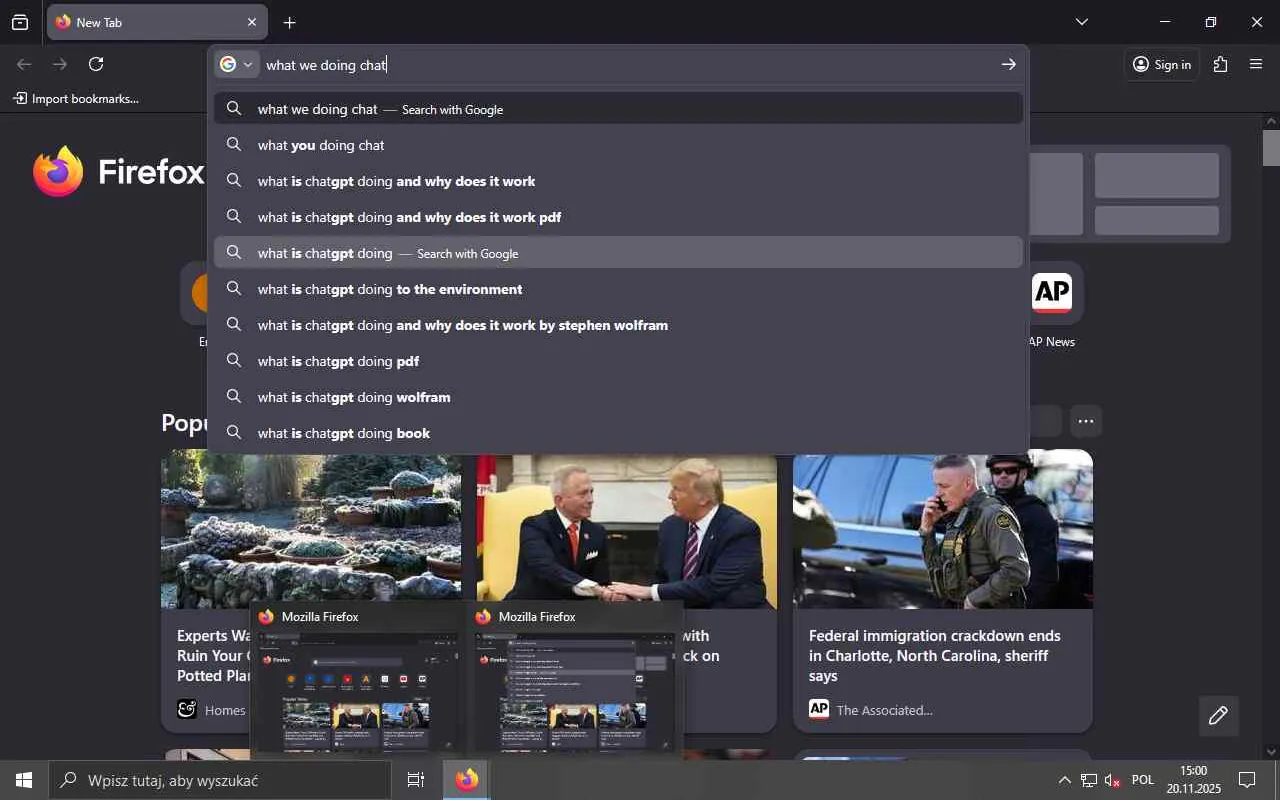Open the taskbar clock and date

(x=1193, y=780)
